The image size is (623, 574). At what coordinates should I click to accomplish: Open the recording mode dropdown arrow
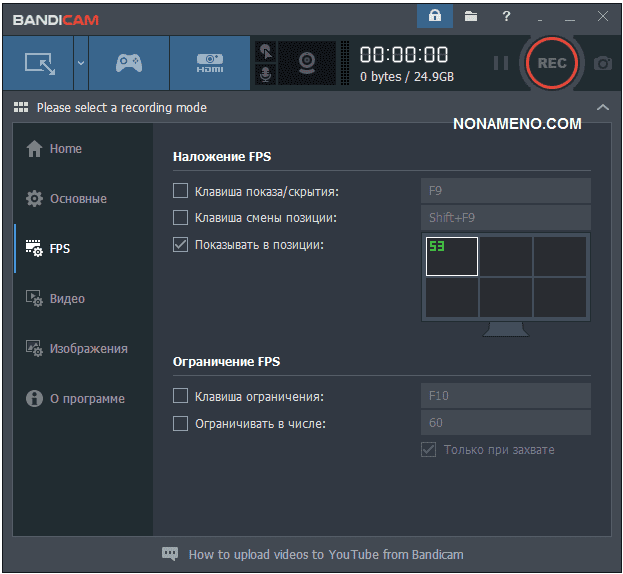click(81, 63)
